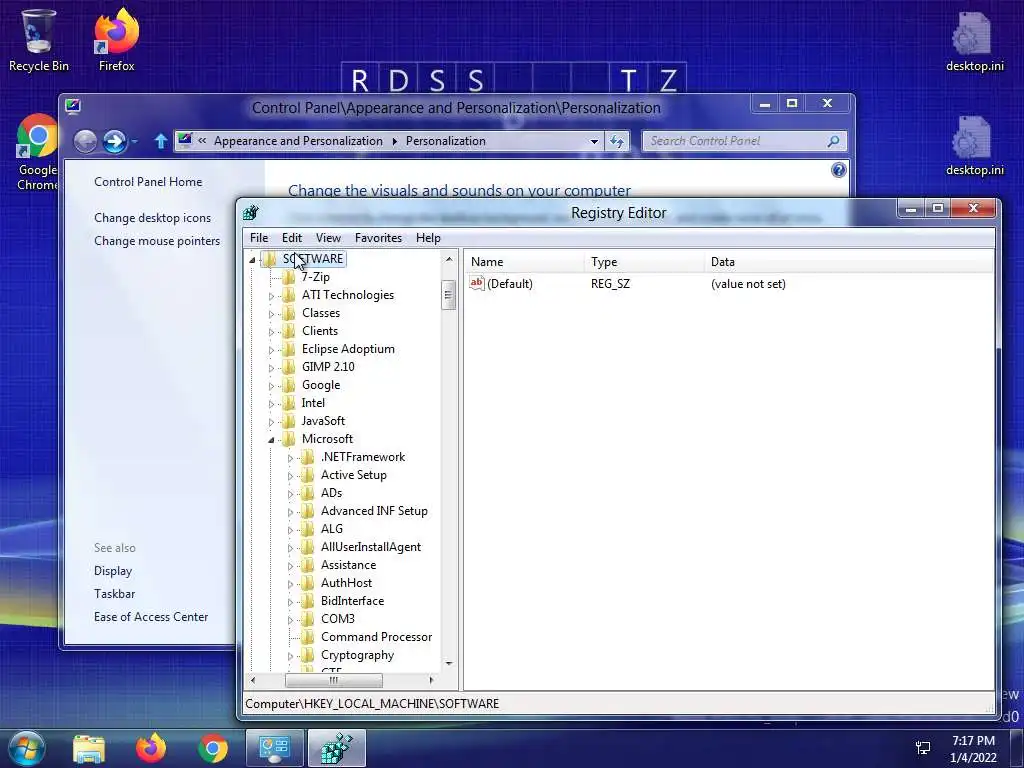Screen dimensions: 1024x768
Task: Click the 7-Zip folder icon
Action: [289, 277]
